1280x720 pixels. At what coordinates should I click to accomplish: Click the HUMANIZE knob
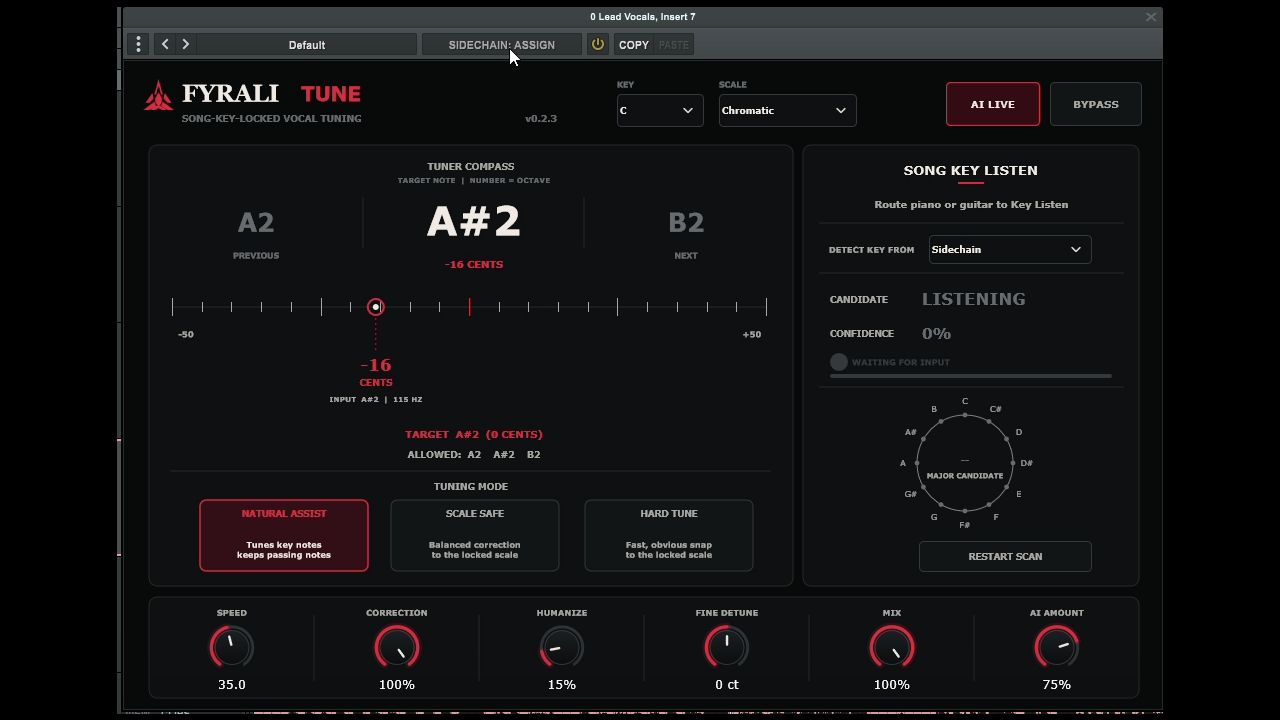click(562, 647)
